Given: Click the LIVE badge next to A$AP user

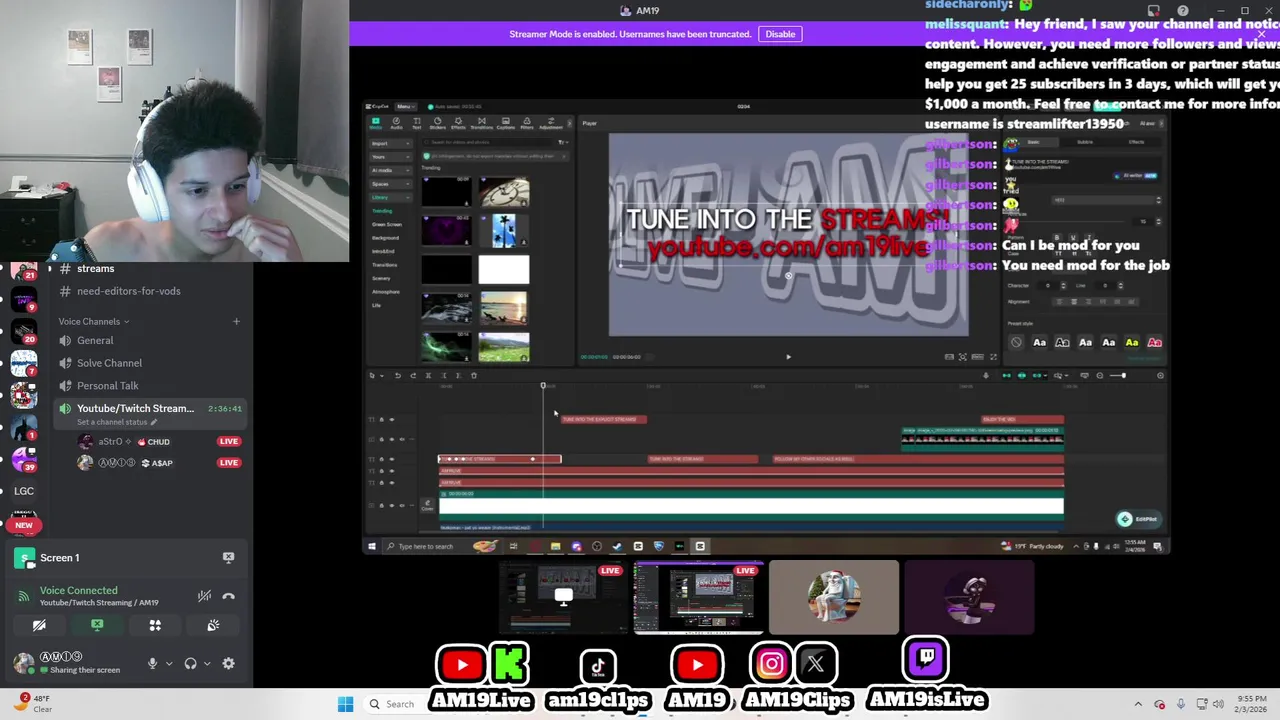Looking at the screenshot, I should coord(229,462).
